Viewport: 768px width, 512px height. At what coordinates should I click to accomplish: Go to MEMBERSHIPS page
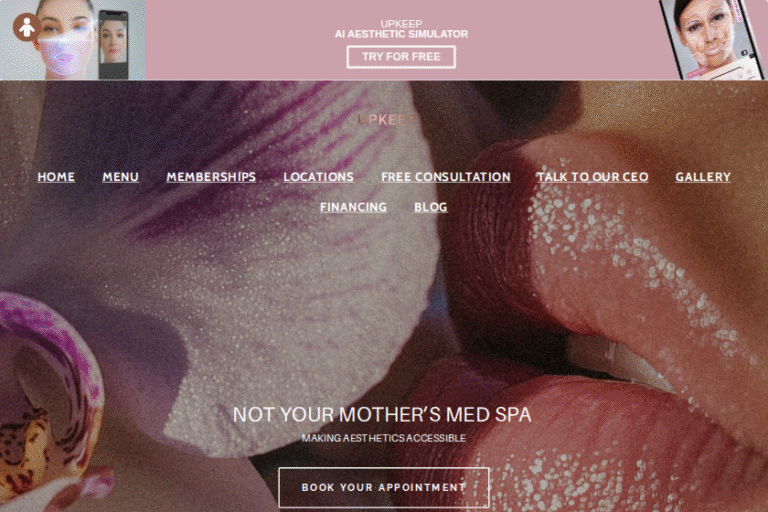[211, 177]
